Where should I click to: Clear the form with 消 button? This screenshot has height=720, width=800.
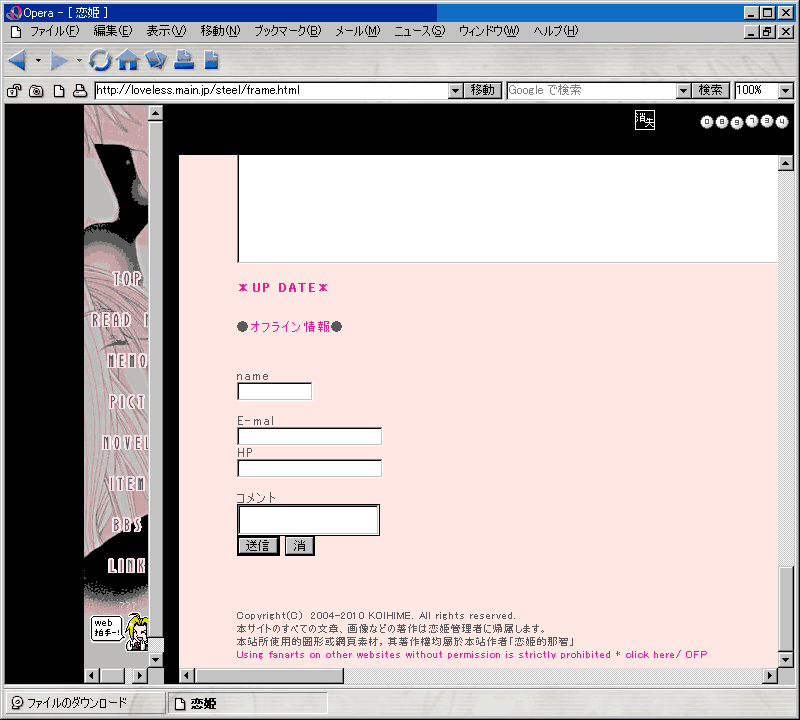[299, 546]
